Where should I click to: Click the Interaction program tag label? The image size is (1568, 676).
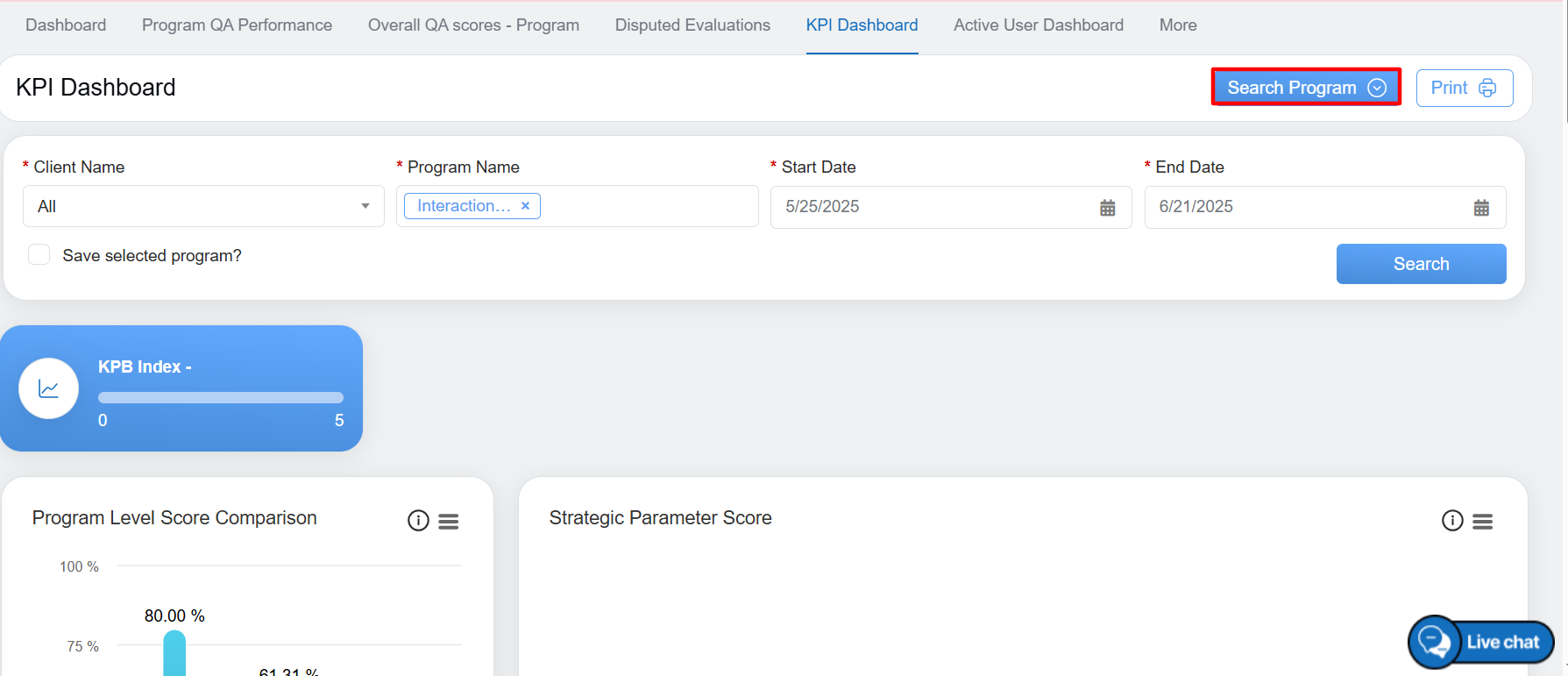point(464,206)
